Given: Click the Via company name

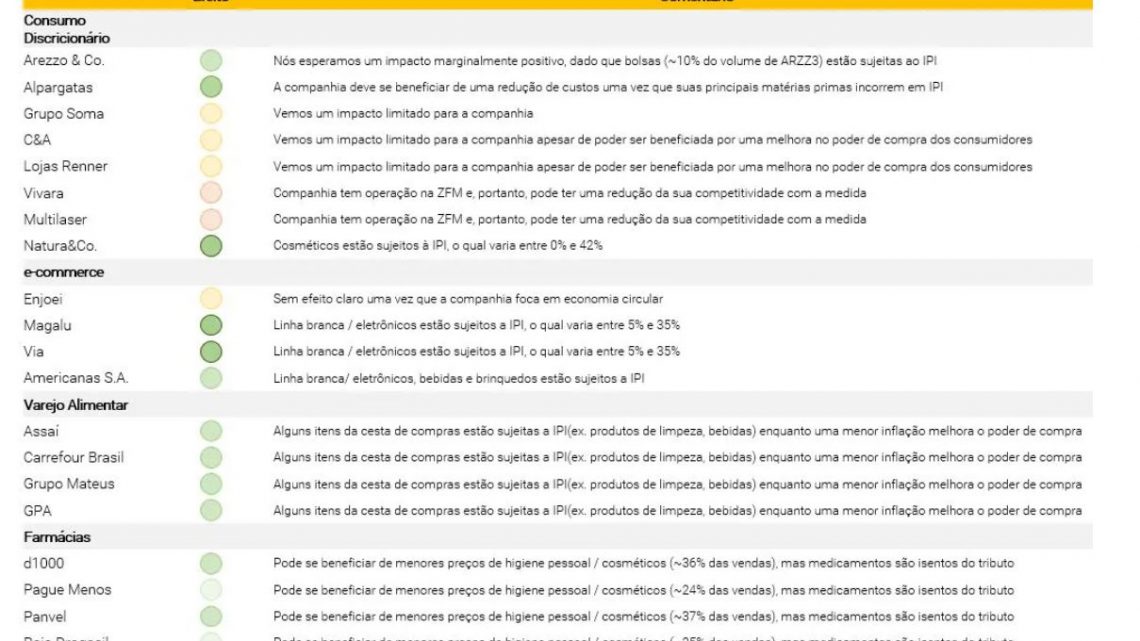Looking at the screenshot, I should pos(33,352).
